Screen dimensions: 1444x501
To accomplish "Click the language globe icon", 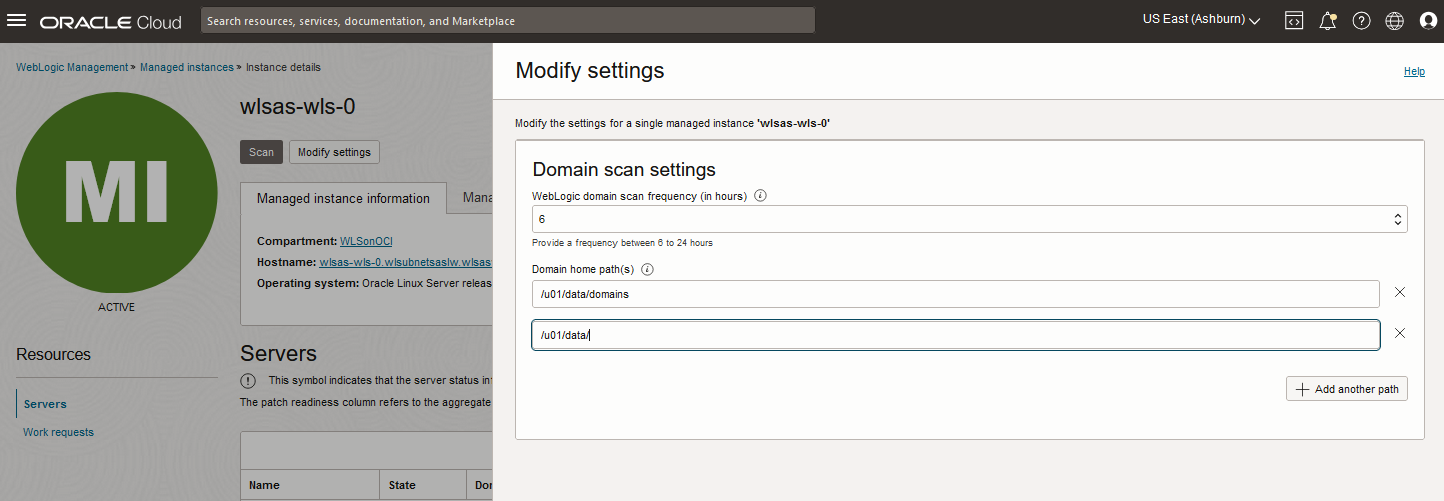I will tap(1395, 21).
